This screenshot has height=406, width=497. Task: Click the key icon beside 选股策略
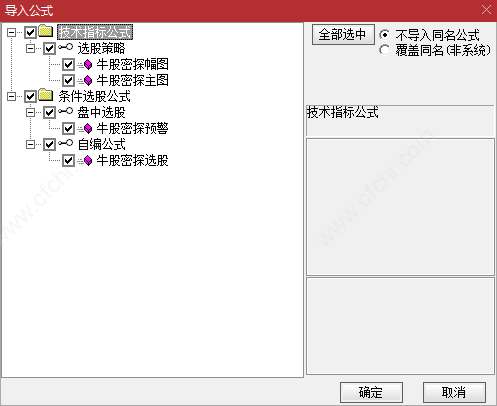click(x=65, y=48)
